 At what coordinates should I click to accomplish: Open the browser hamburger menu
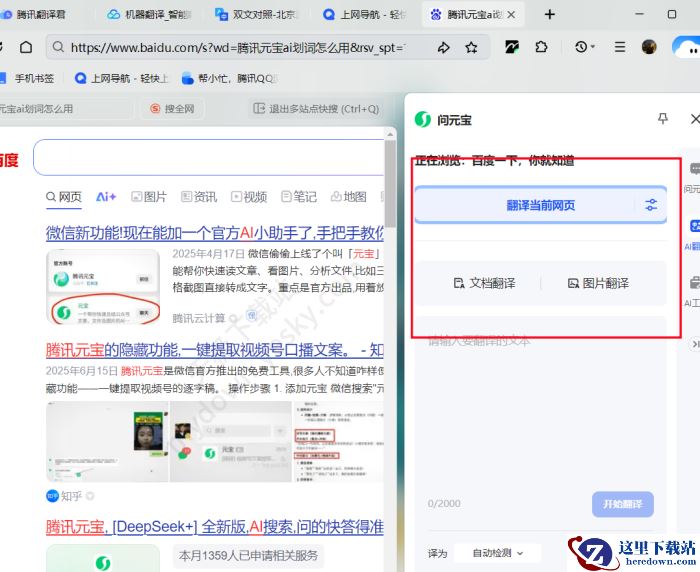[620, 47]
